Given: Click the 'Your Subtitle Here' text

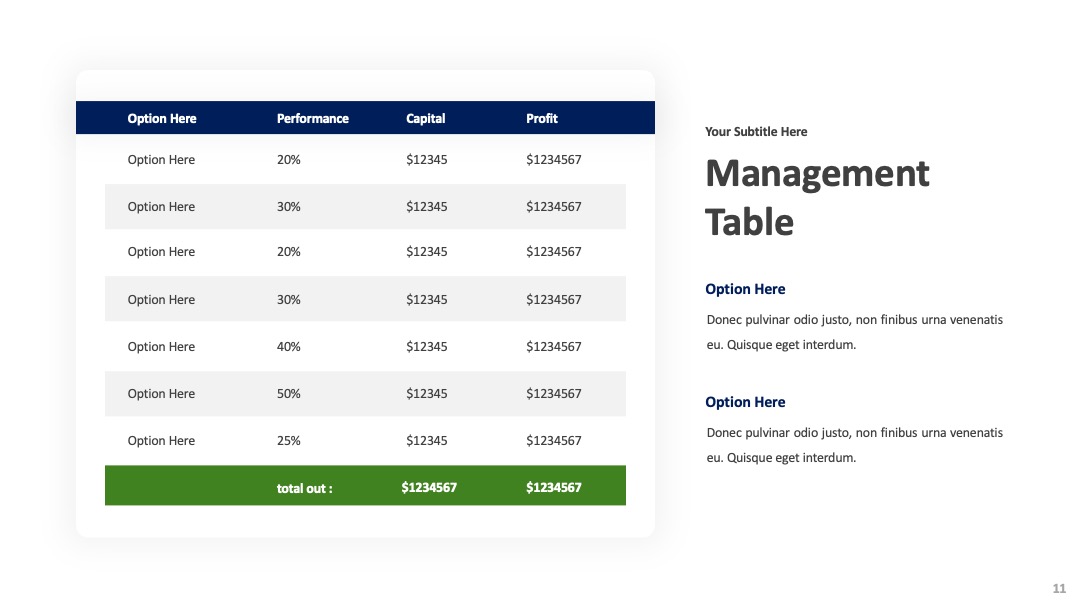Looking at the screenshot, I should pyautogui.click(x=756, y=132).
